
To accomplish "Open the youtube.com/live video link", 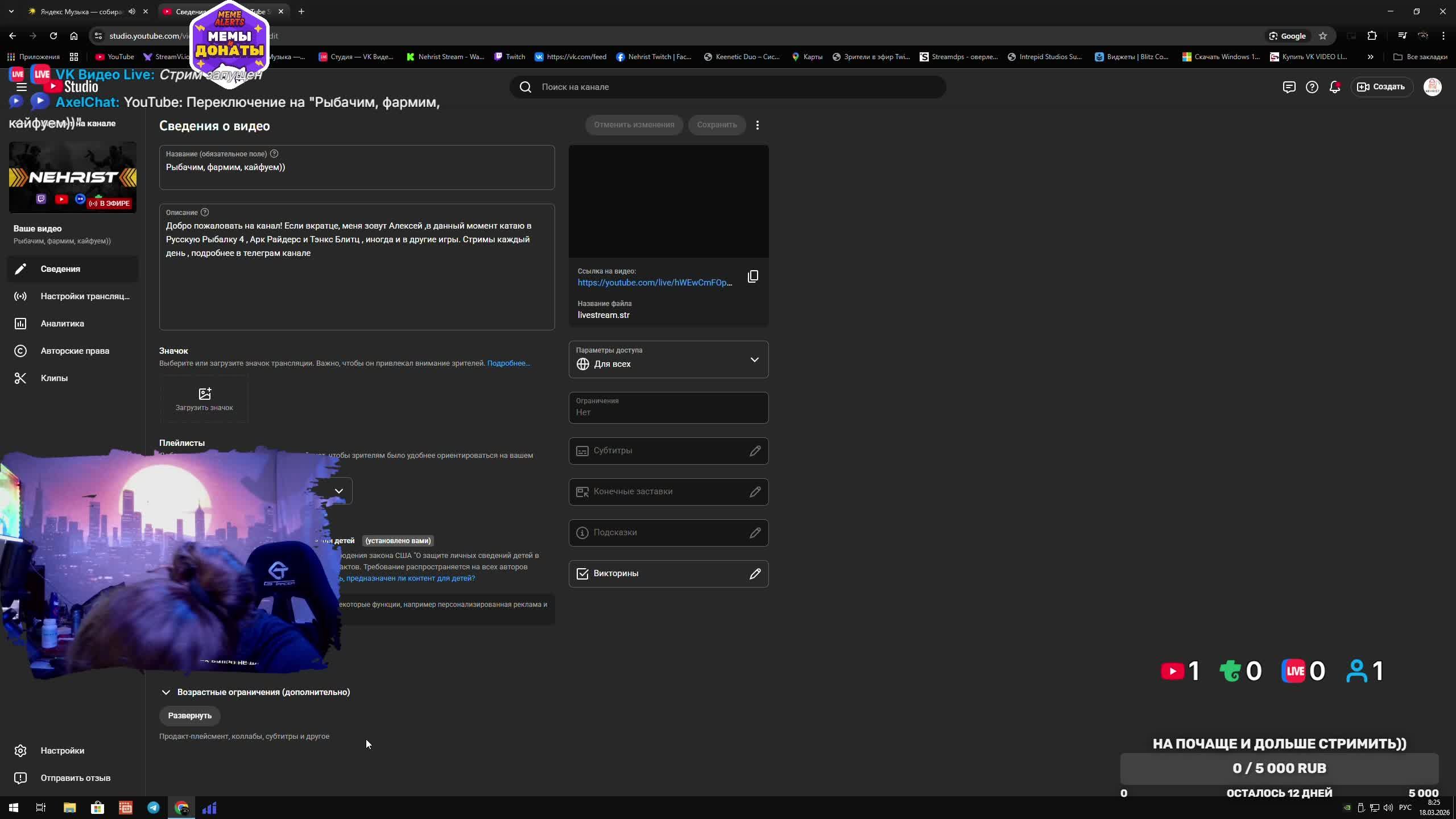I will click(654, 283).
